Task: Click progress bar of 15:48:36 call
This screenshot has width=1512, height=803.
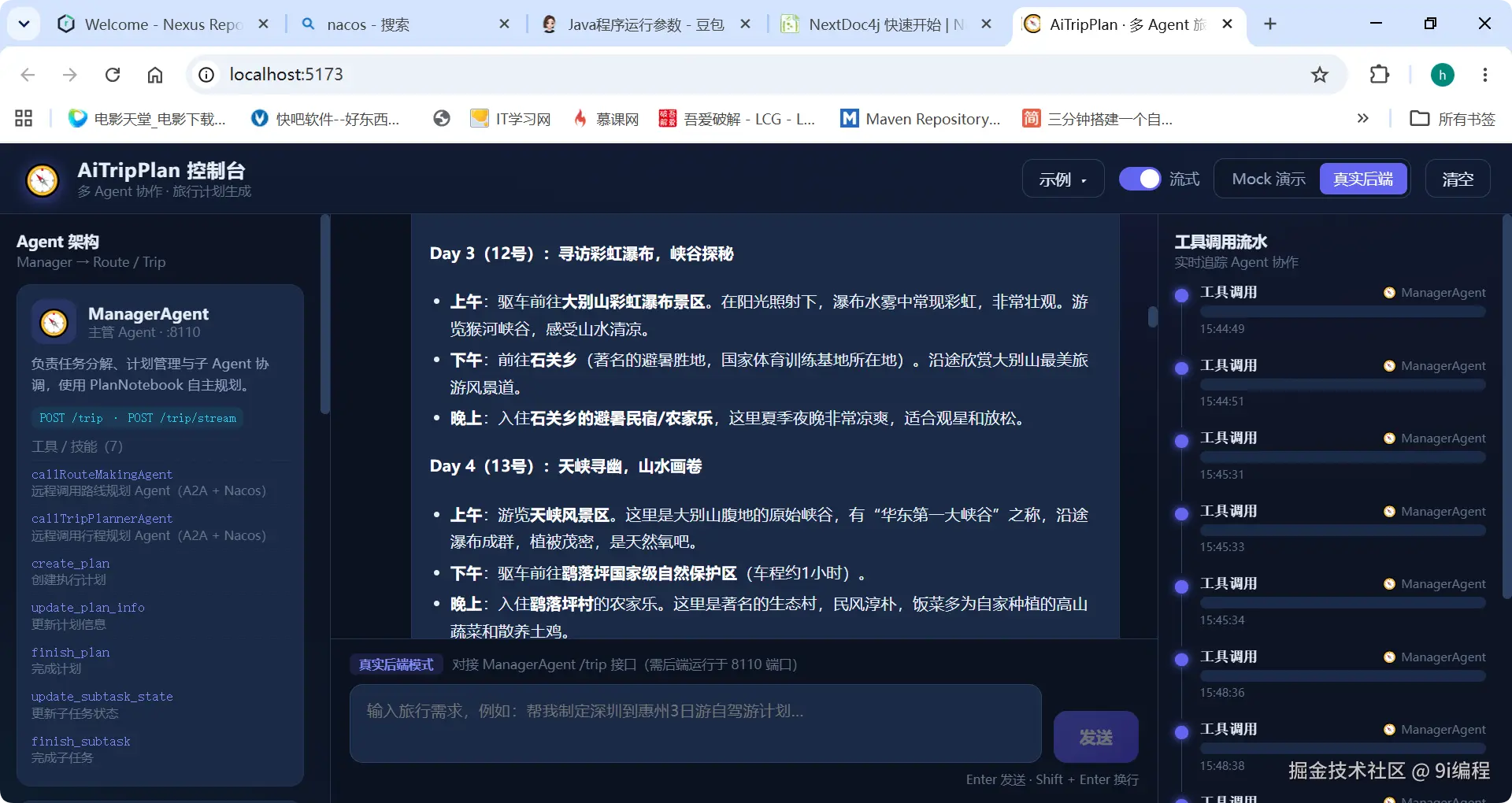Action: 1343,676
